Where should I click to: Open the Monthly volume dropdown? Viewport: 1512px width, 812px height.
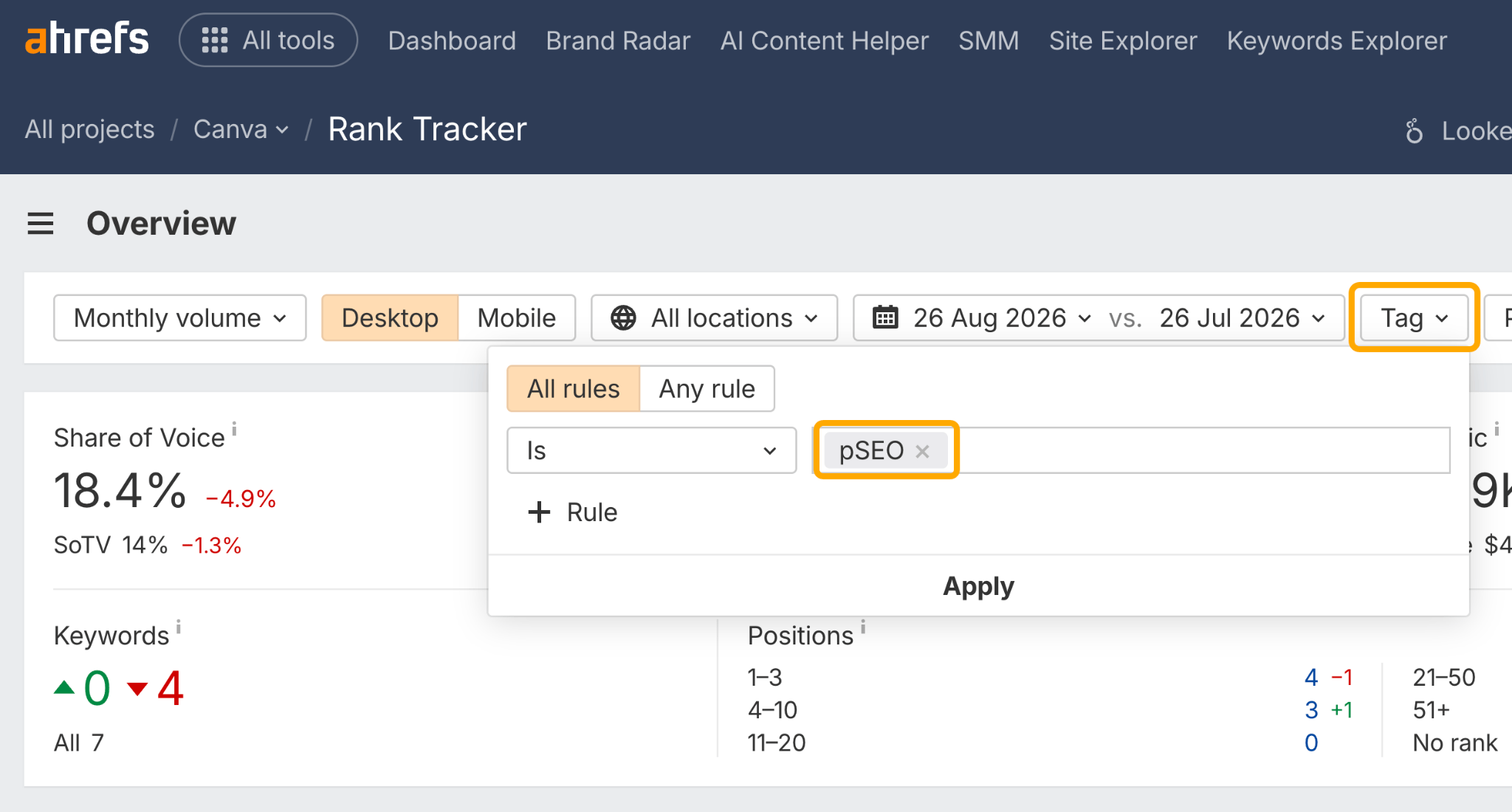point(180,318)
